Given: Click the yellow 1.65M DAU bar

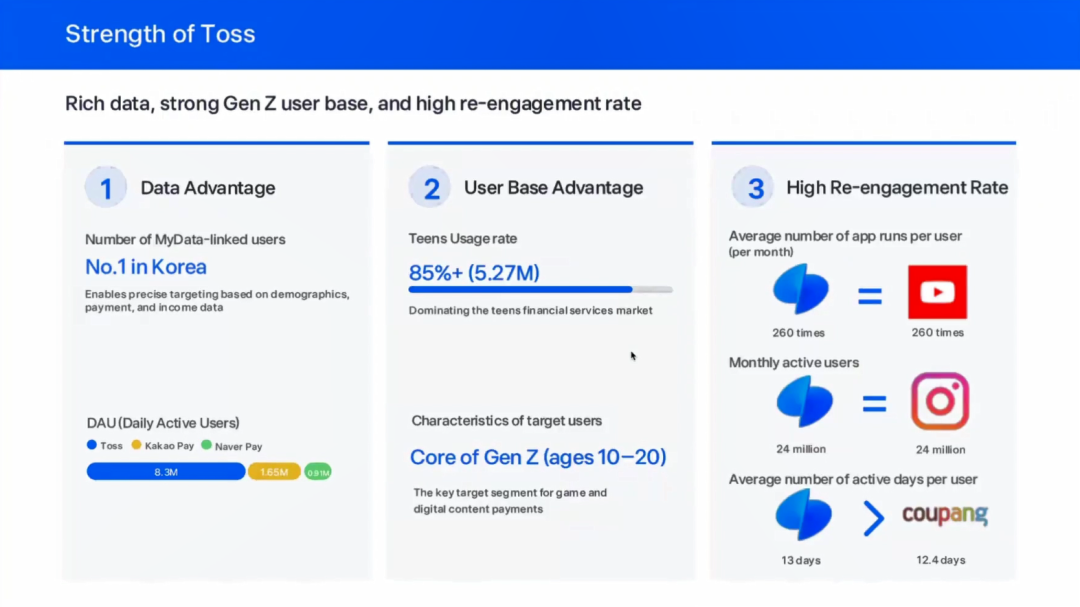Looking at the screenshot, I should click(274, 472).
